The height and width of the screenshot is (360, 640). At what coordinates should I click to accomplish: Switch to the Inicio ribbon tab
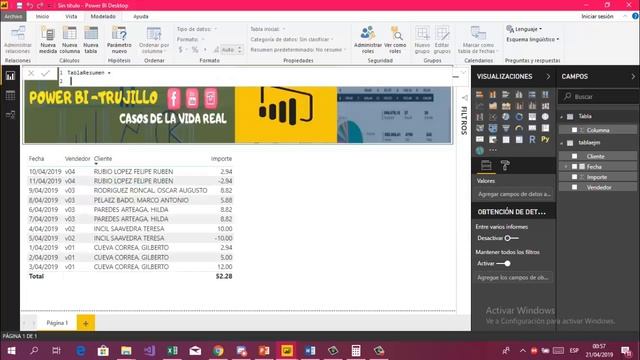[x=42, y=16]
